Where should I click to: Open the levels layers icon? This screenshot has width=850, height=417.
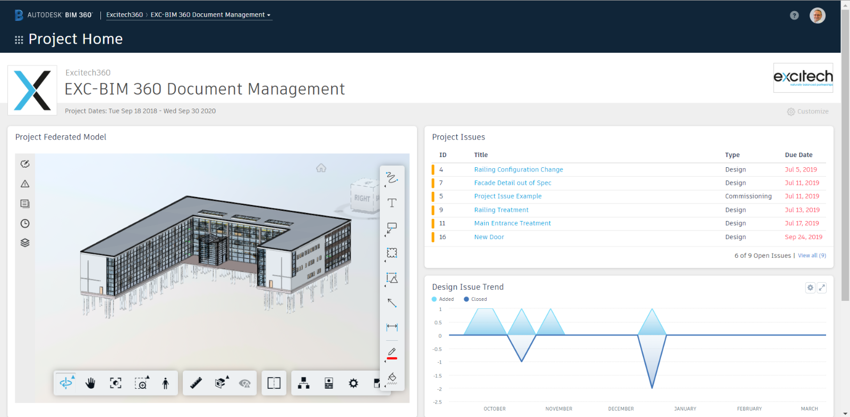click(24, 243)
